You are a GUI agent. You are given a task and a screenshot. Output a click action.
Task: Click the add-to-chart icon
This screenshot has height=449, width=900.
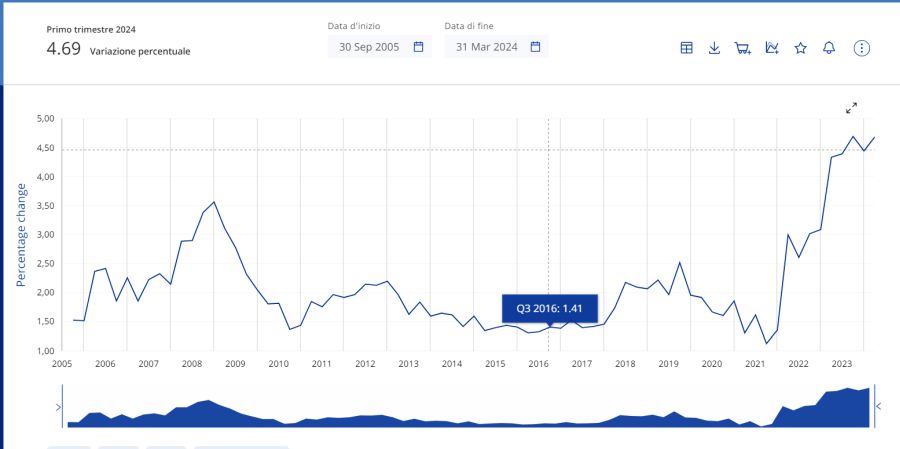[x=772, y=48]
